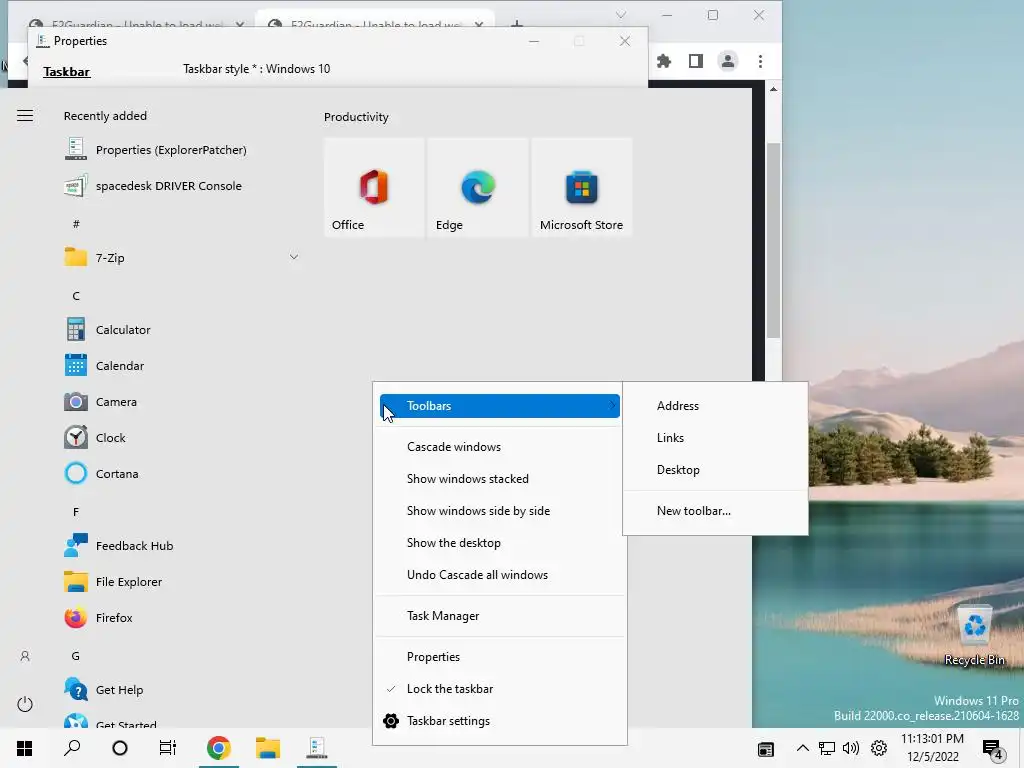Open the Microsoft Store tile
The height and width of the screenshot is (768, 1024).
point(582,187)
